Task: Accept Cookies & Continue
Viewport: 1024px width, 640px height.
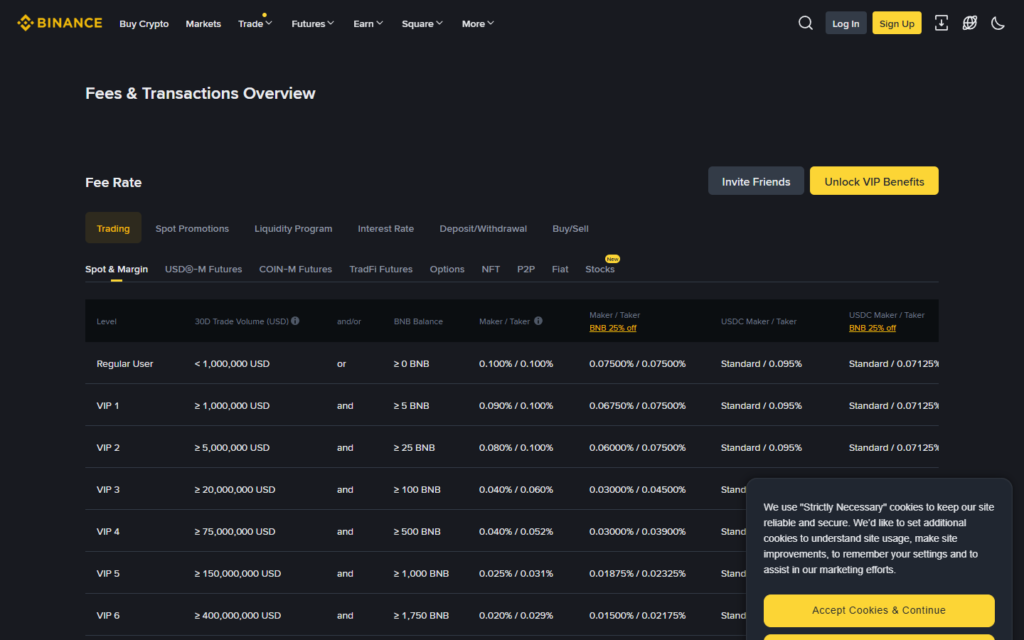Action: (x=878, y=610)
